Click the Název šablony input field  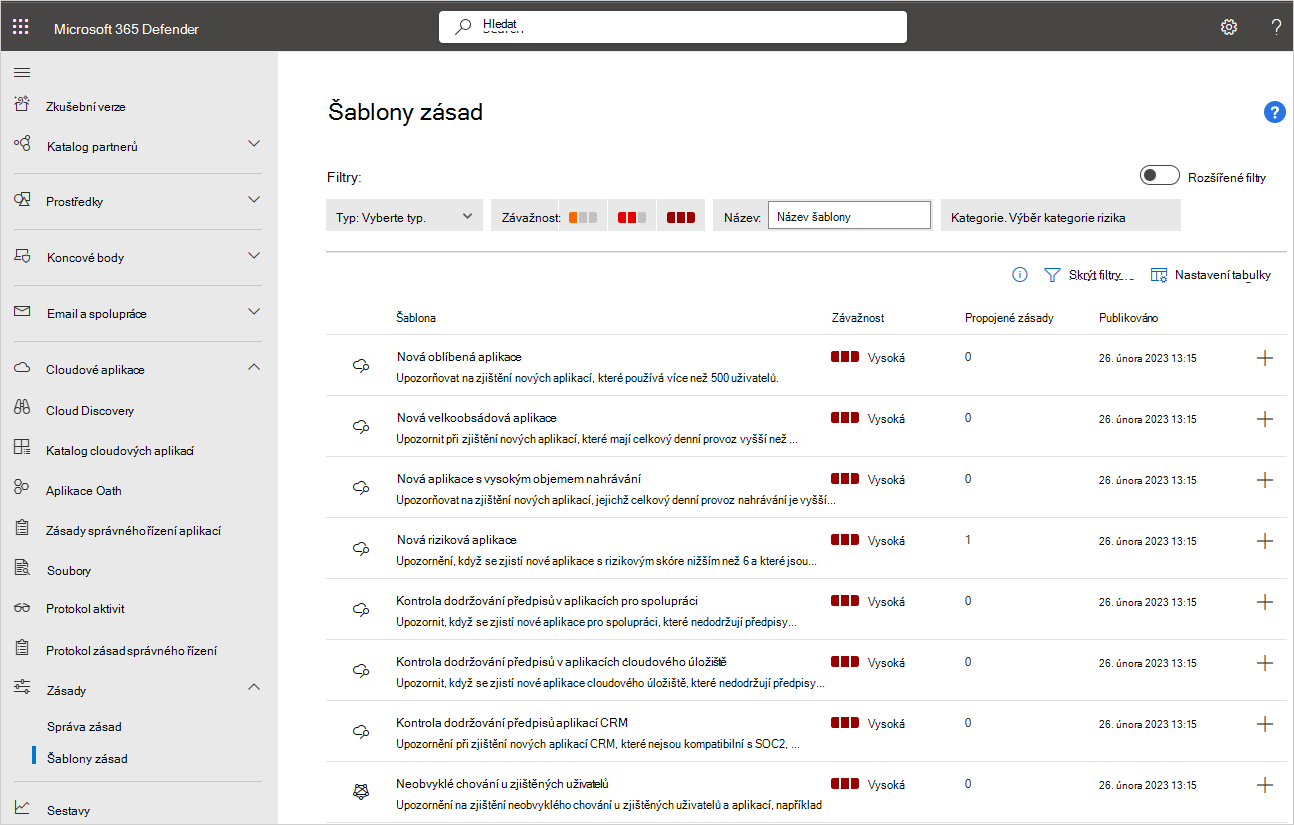coord(849,216)
